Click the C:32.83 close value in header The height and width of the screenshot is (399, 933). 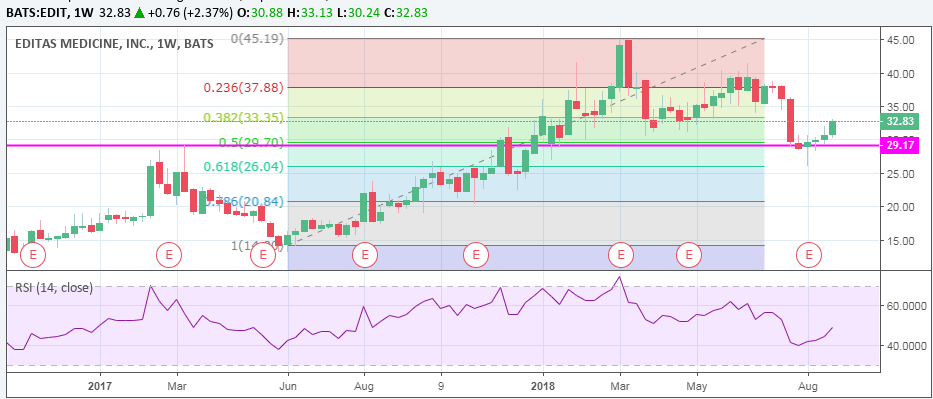coord(406,12)
